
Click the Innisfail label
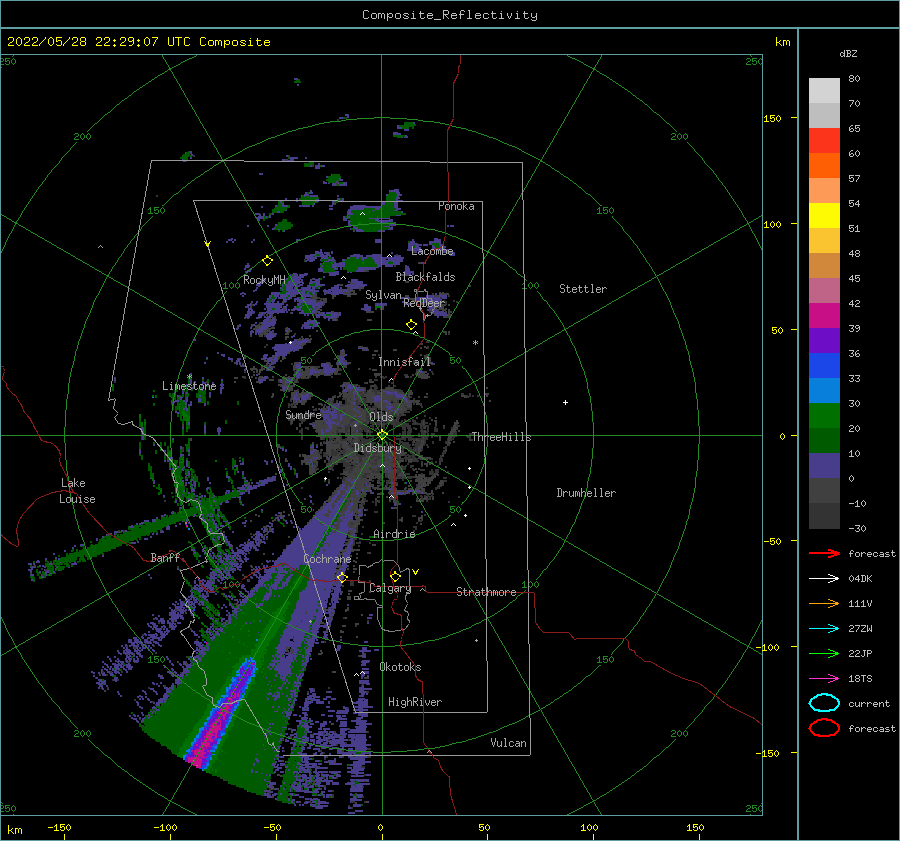pyautogui.click(x=404, y=362)
